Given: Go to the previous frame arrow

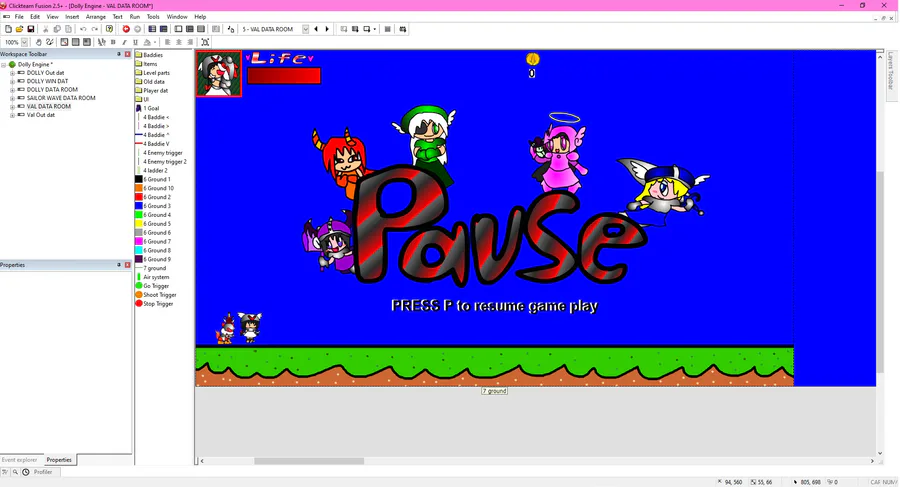Looking at the screenshot, I should point(316,29).
